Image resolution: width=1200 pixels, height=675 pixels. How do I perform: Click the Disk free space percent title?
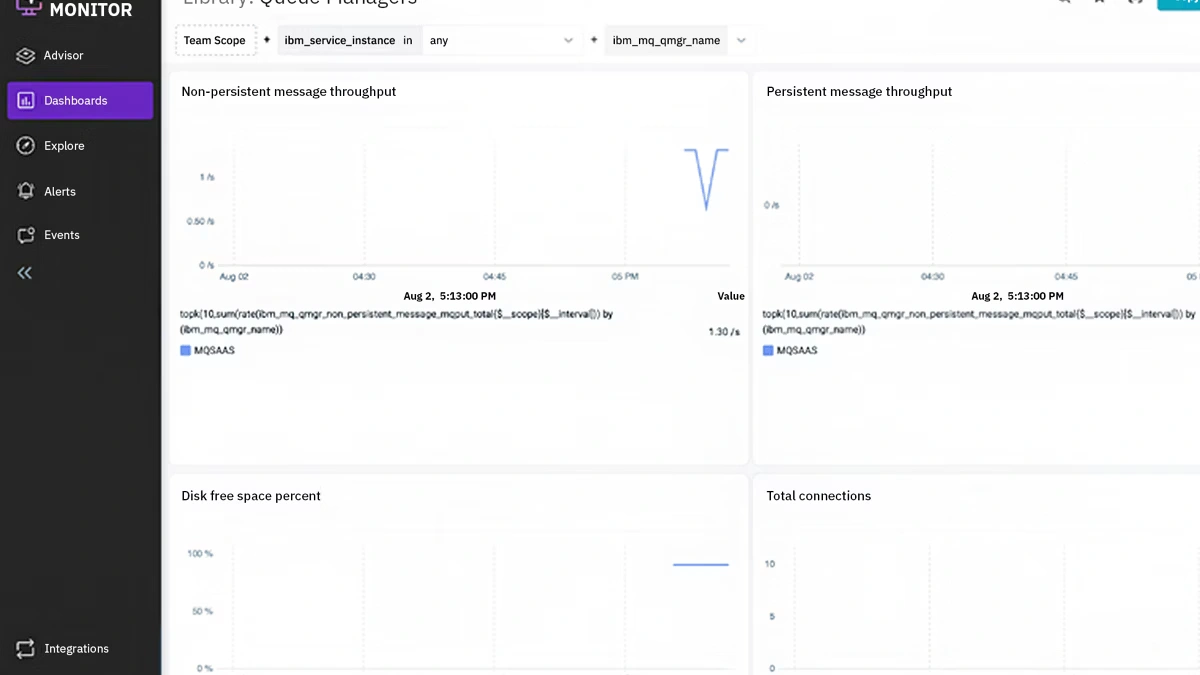pos(251,496)
